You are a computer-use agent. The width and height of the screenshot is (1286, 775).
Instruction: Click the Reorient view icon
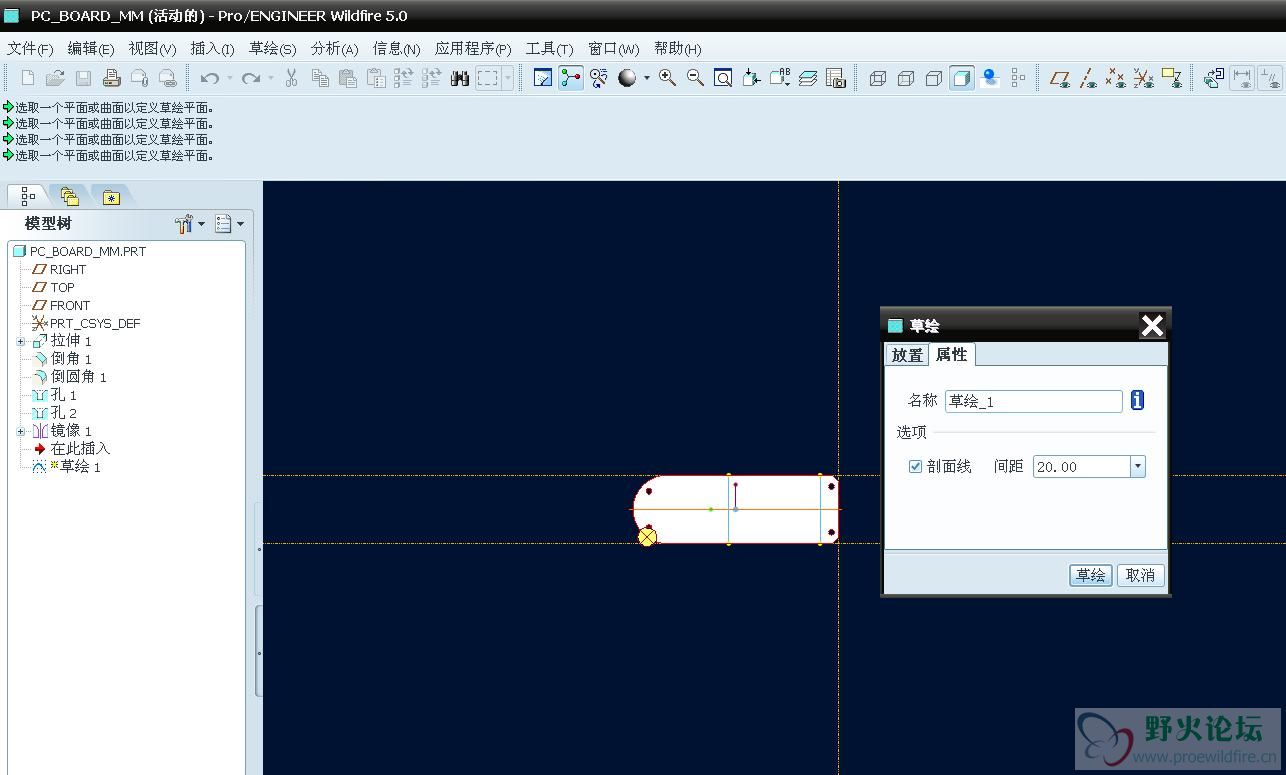point(752,78)
